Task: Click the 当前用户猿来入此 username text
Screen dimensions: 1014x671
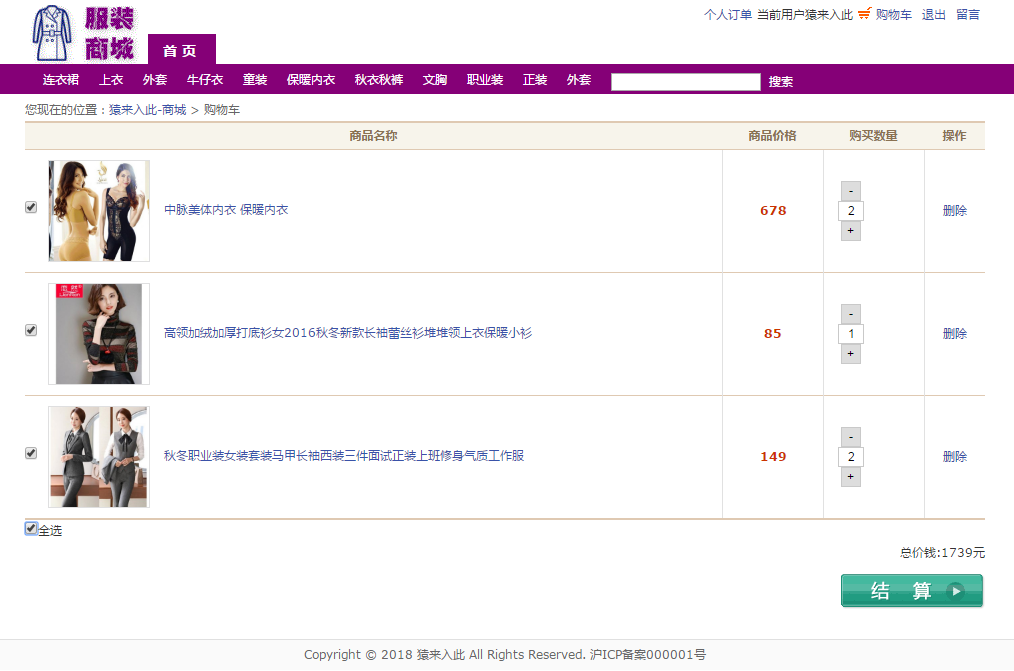Action: click(x=805, y=14)
